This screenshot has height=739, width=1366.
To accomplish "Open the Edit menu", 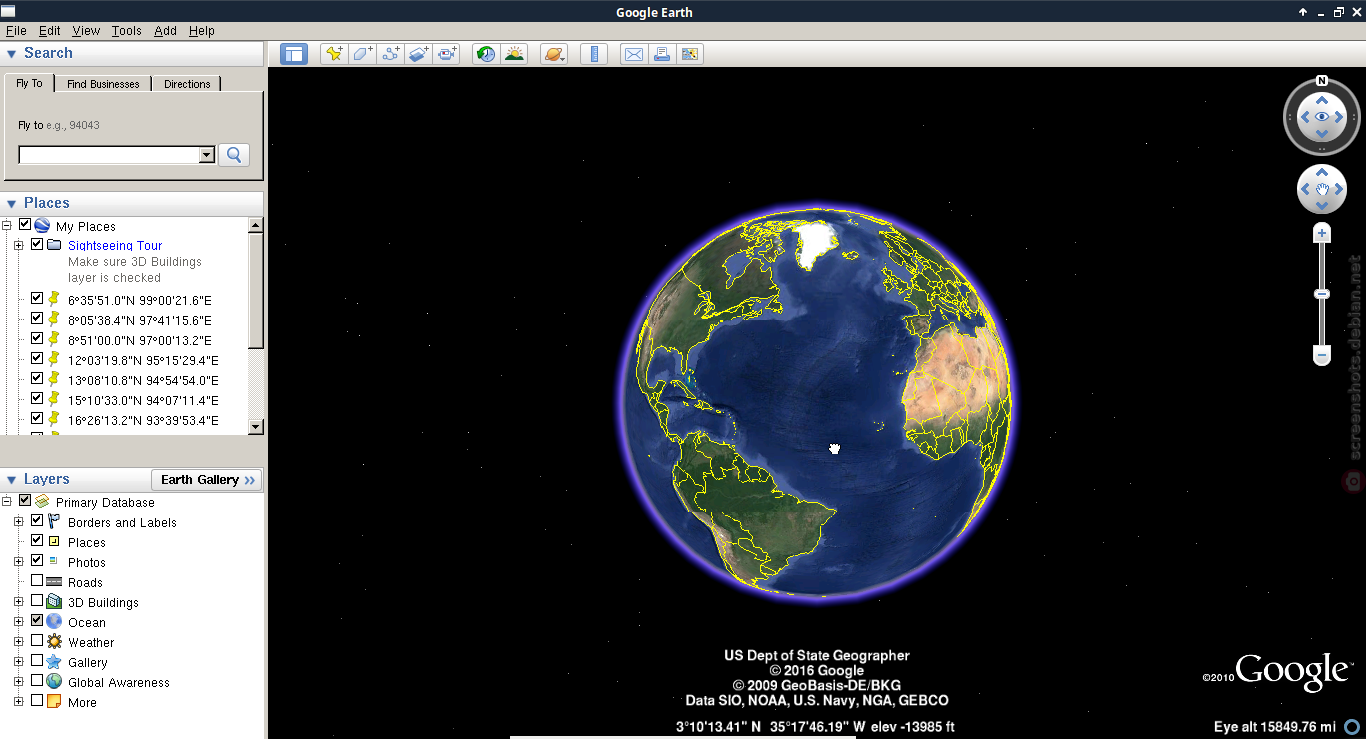I will [x=50, y=31].
